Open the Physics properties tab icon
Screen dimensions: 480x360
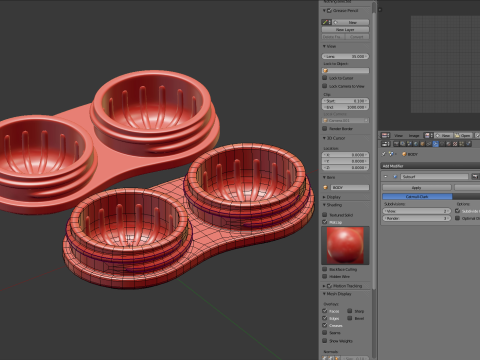click(468, 144)
